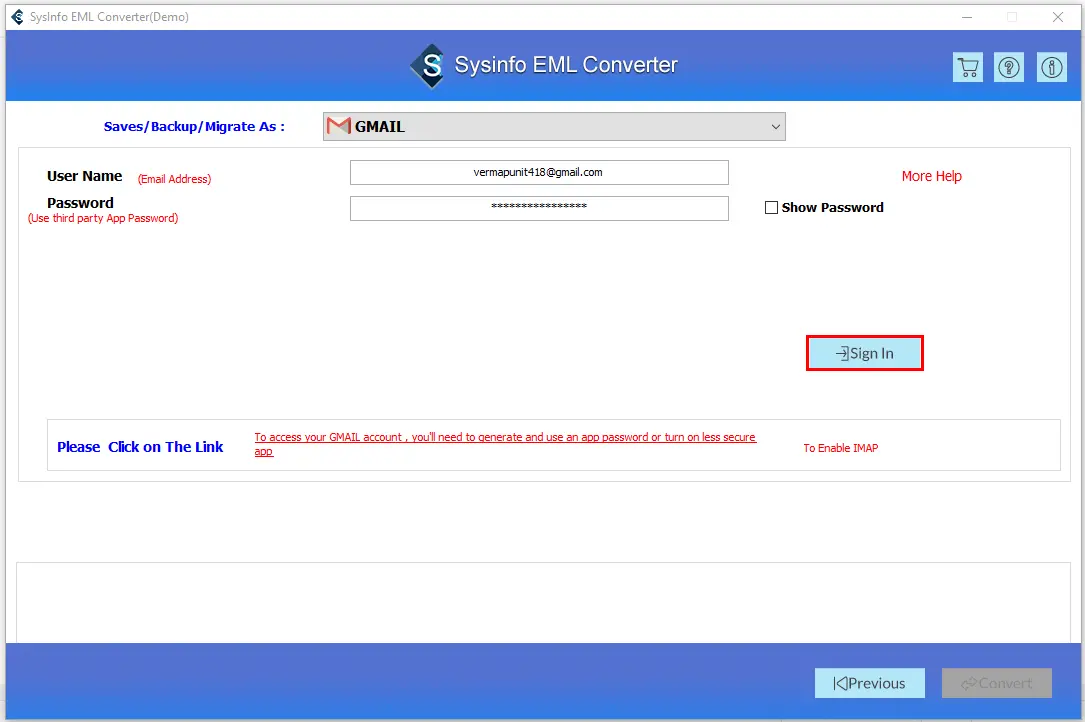Image resolution: width=1085 pixels, height=722 pixels.
Task: Enable the Show Password checkbox
Action: pos(771,208)
